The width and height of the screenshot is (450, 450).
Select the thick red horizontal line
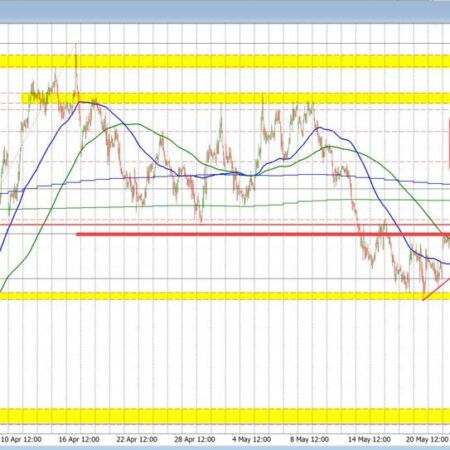pyautogui.click(x=263, y=234)
